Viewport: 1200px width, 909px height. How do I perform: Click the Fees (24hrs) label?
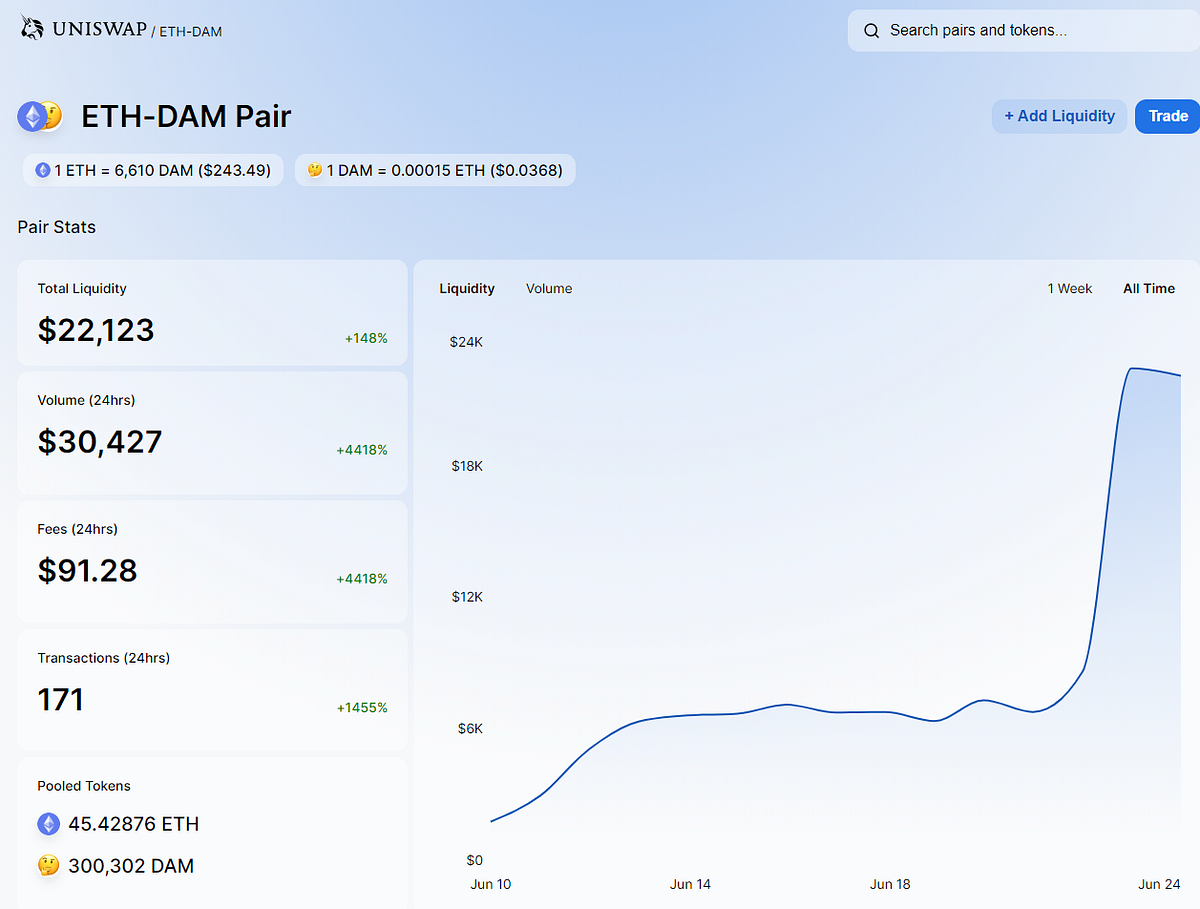click(77, 529)
